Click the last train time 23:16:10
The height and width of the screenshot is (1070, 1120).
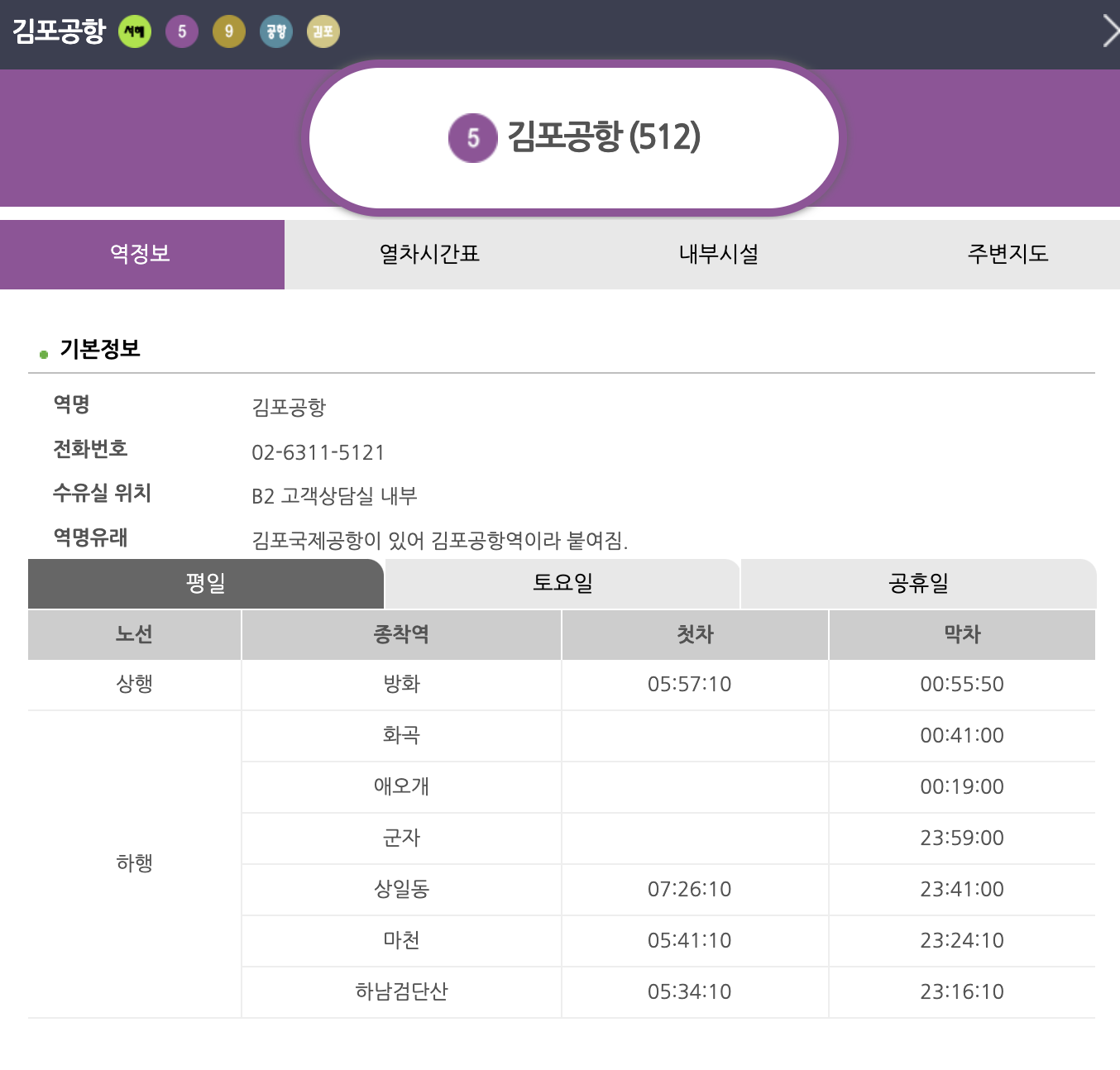[x=962, y=992]
